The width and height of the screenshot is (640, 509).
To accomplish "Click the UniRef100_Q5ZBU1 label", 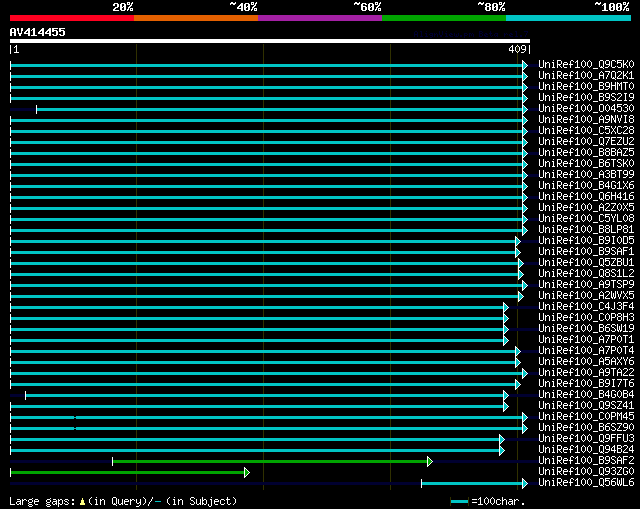I will click(586, 262).
